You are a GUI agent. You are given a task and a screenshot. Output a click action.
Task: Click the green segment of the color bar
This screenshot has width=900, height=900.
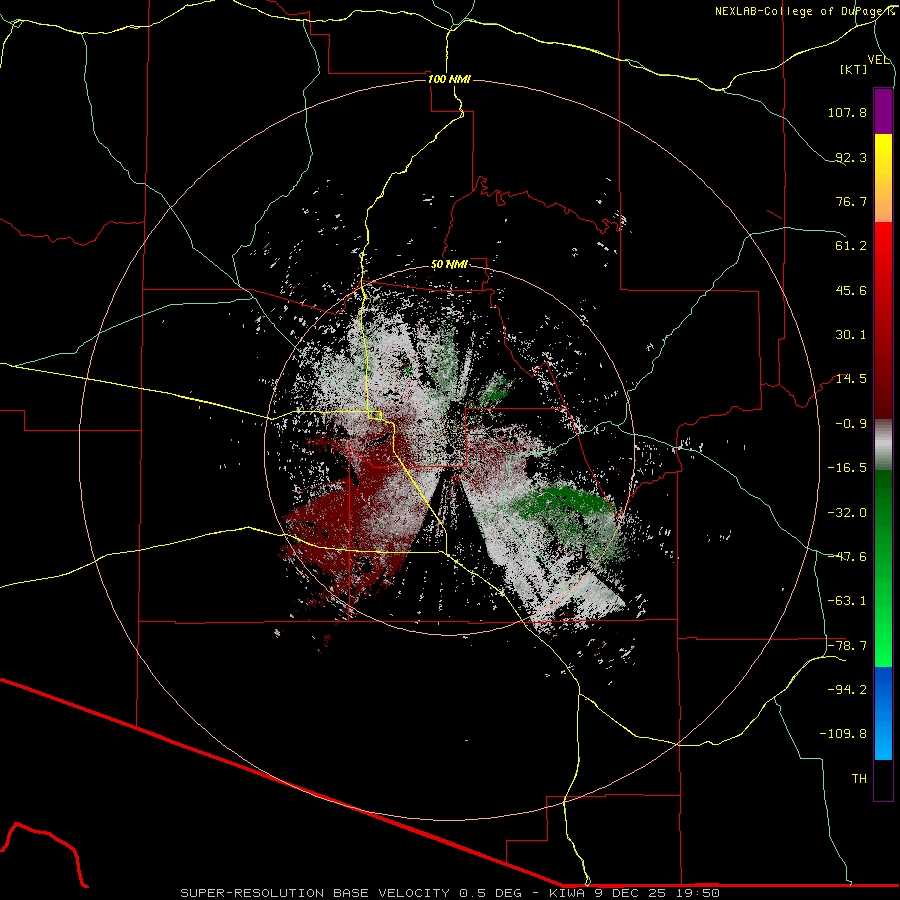click(x=883, y=568)
